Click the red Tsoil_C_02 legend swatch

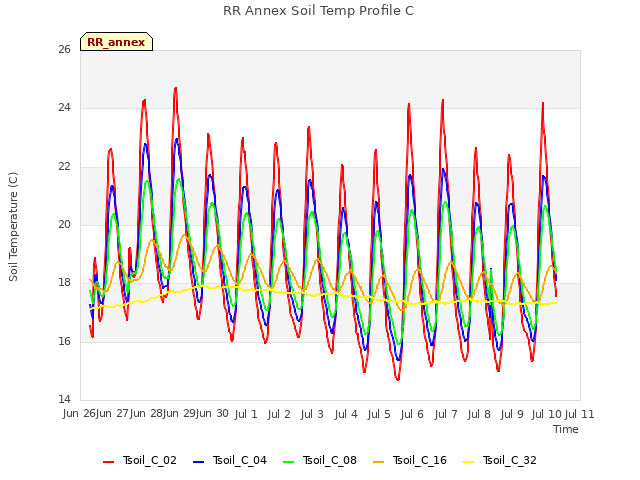(x=109, y=462)
